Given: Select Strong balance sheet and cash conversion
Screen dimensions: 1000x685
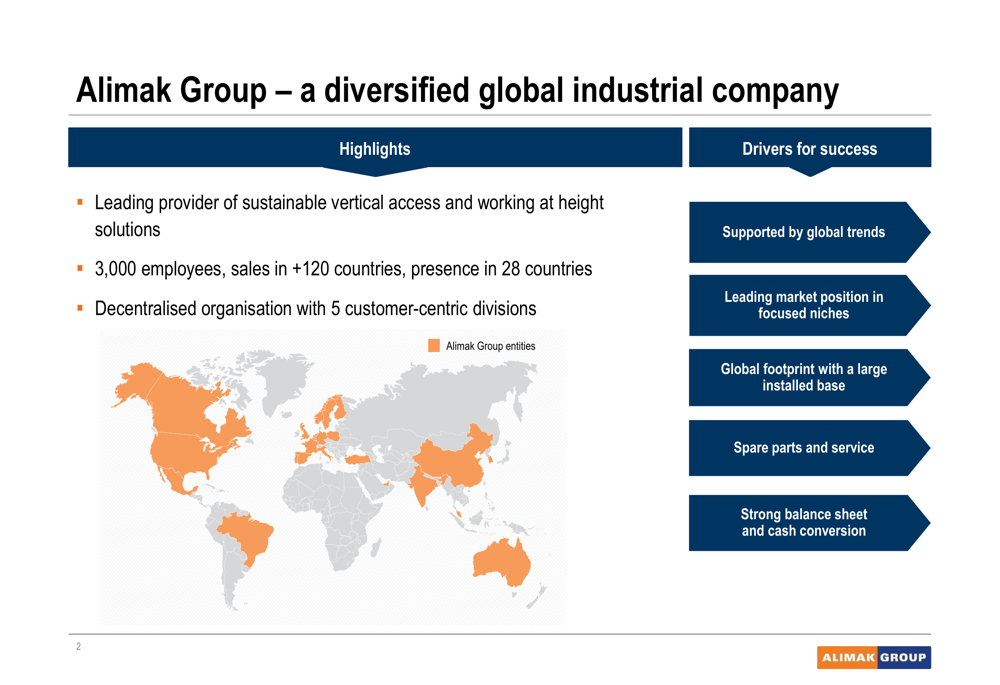Looking at the screenshot, I should [x=809, y=522].
